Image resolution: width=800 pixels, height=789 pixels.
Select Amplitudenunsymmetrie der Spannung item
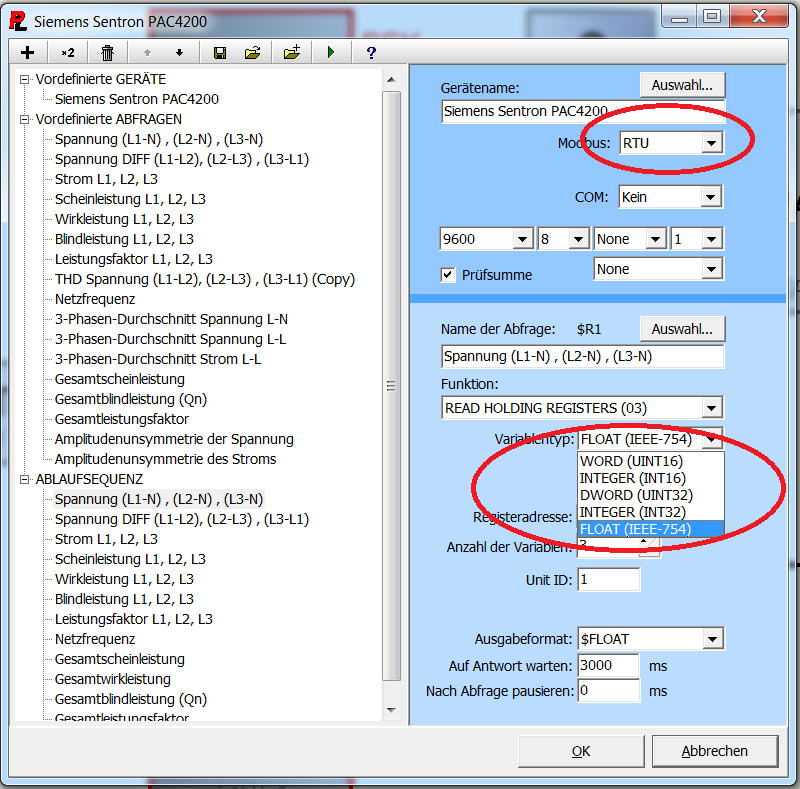pos(174,439)
